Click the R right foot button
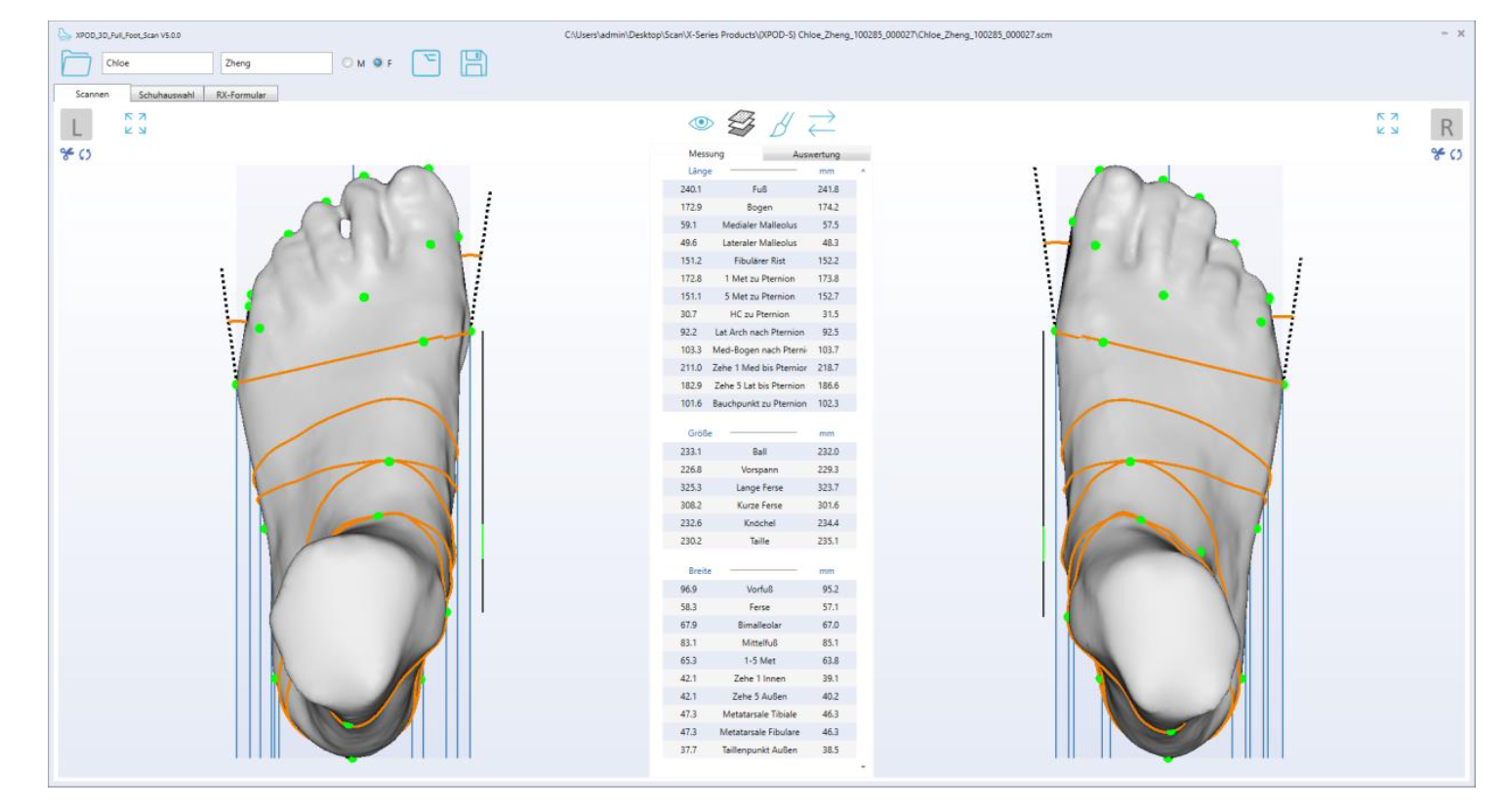The width and height of the screenshot is (1509, 812). 1446,126
